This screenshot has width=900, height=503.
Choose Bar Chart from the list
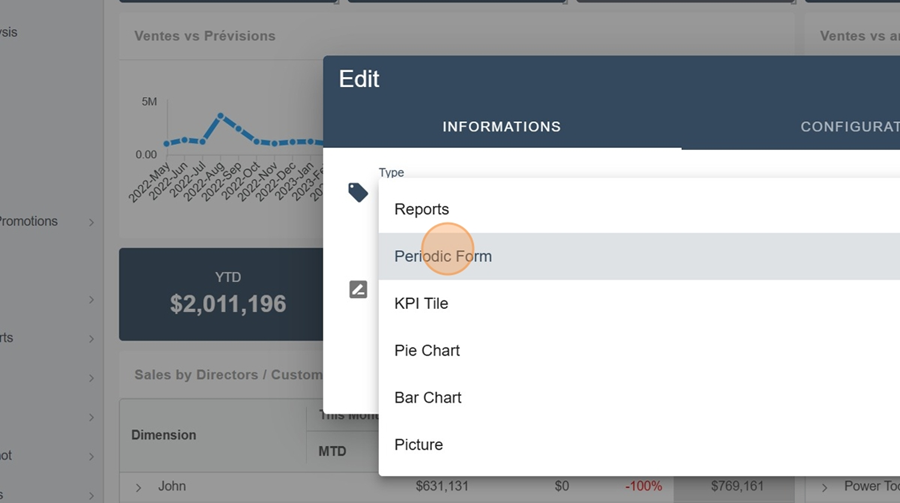pos(428,397)
